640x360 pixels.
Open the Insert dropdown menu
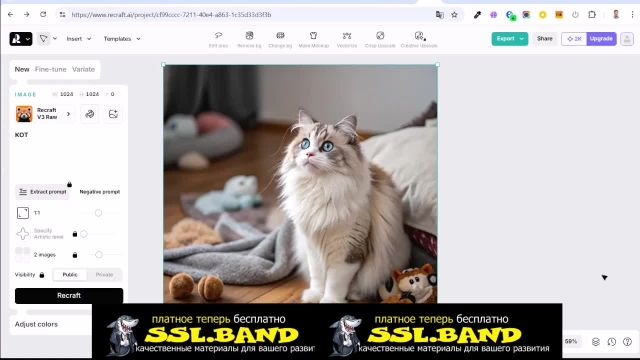pos(79,39)
